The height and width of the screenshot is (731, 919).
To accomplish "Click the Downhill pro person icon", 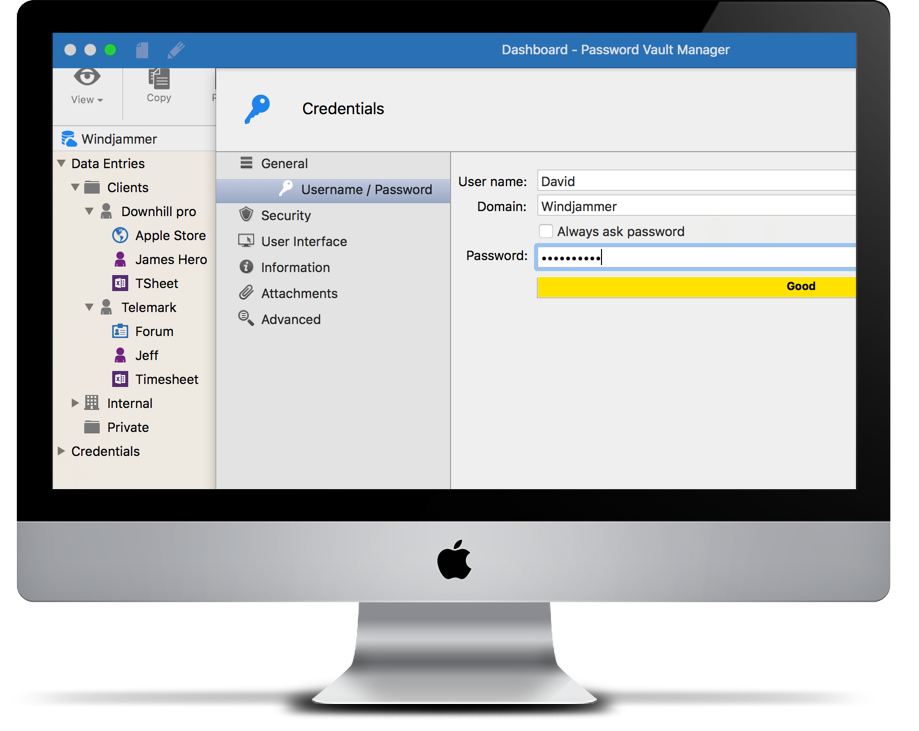I will pos(106,211).
